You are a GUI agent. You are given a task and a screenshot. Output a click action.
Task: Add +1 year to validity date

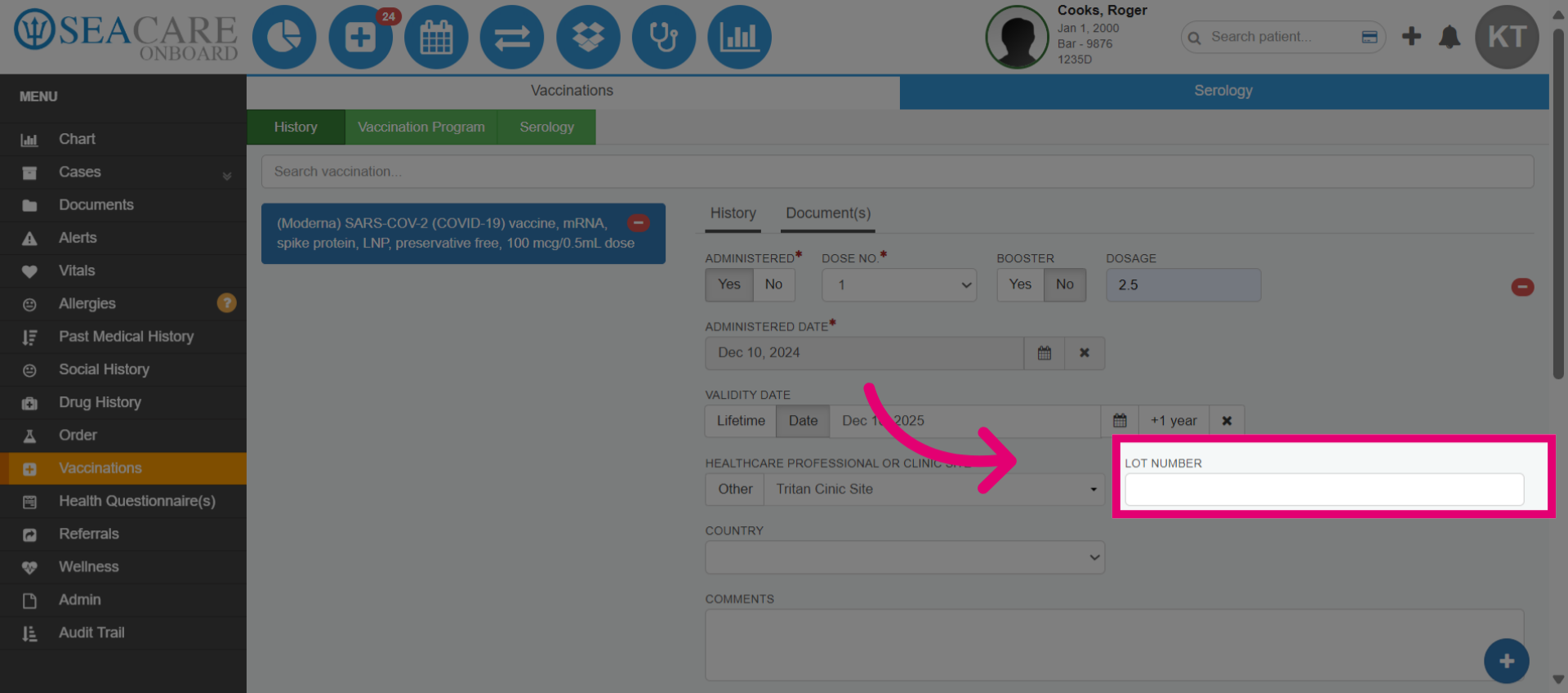(1174, 421)
